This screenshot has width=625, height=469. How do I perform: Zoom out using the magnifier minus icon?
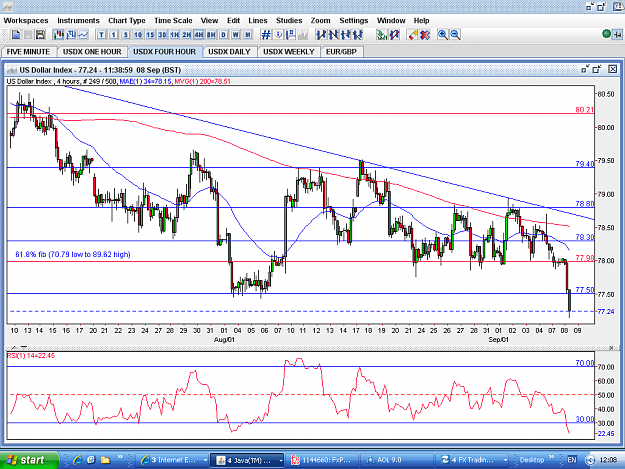(455, 35)
